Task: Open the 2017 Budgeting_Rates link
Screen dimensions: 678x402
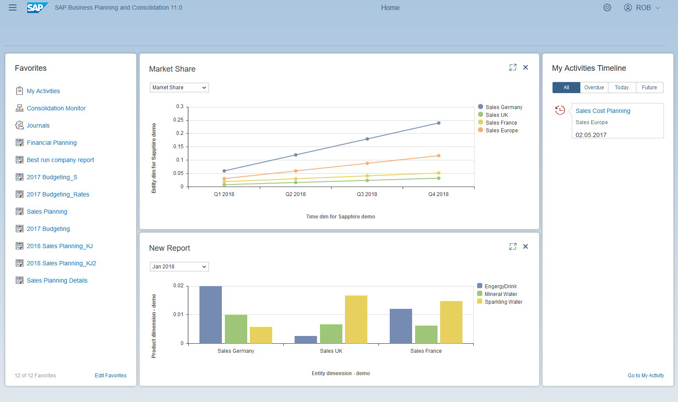Action: tap(58, 195)
